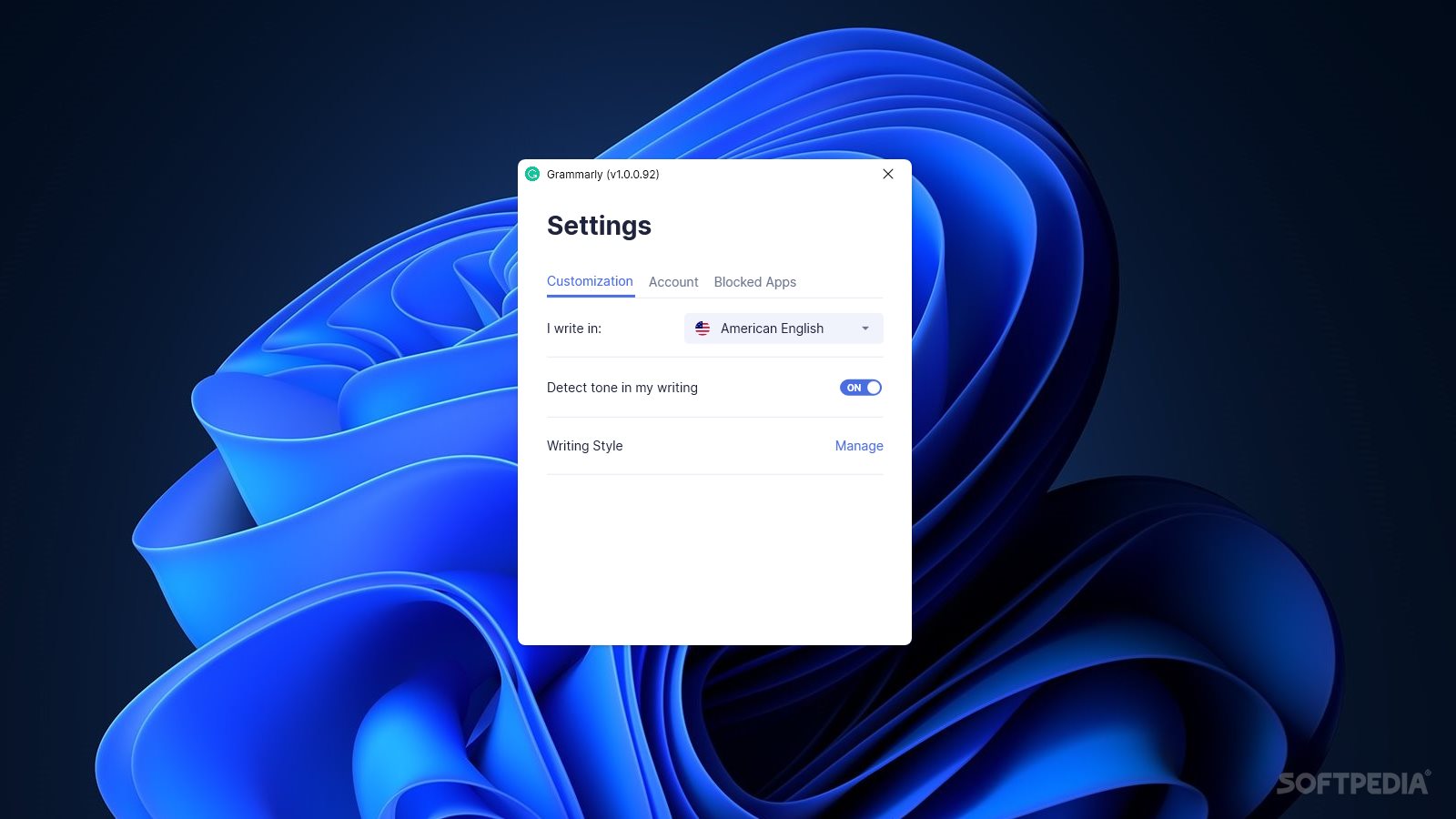The width and height of the screenshot is (1456, 819).
Task: Click the US flag icon in language selector
Action: pyautogui.click(x=703, y=329)
